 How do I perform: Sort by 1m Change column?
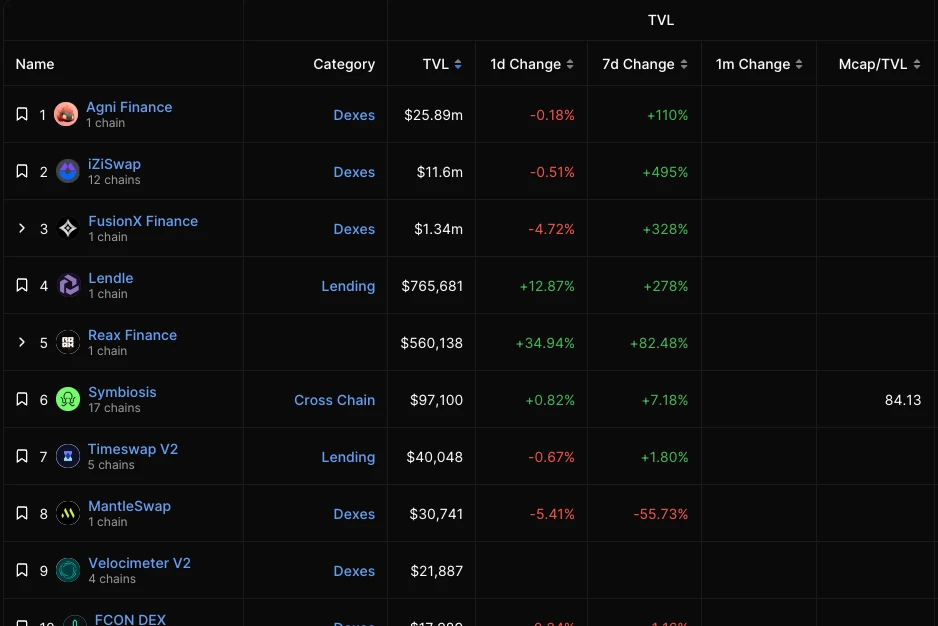click(759, 64)
